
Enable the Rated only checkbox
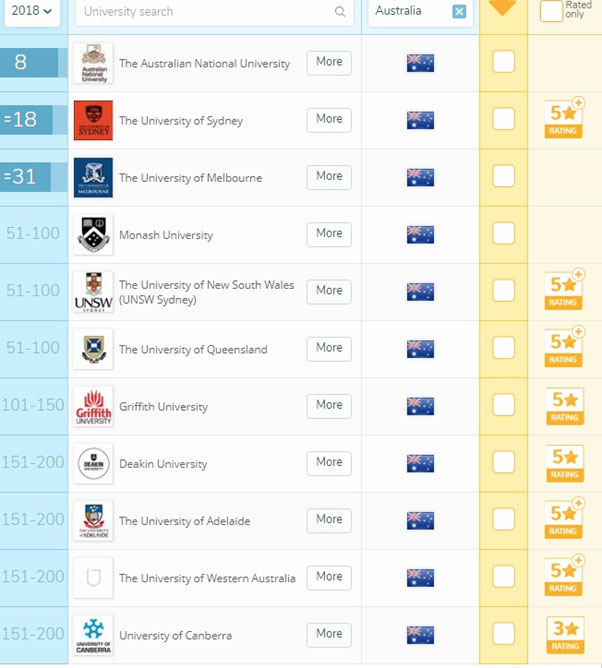pyautogui.click(x=551, y=11)
